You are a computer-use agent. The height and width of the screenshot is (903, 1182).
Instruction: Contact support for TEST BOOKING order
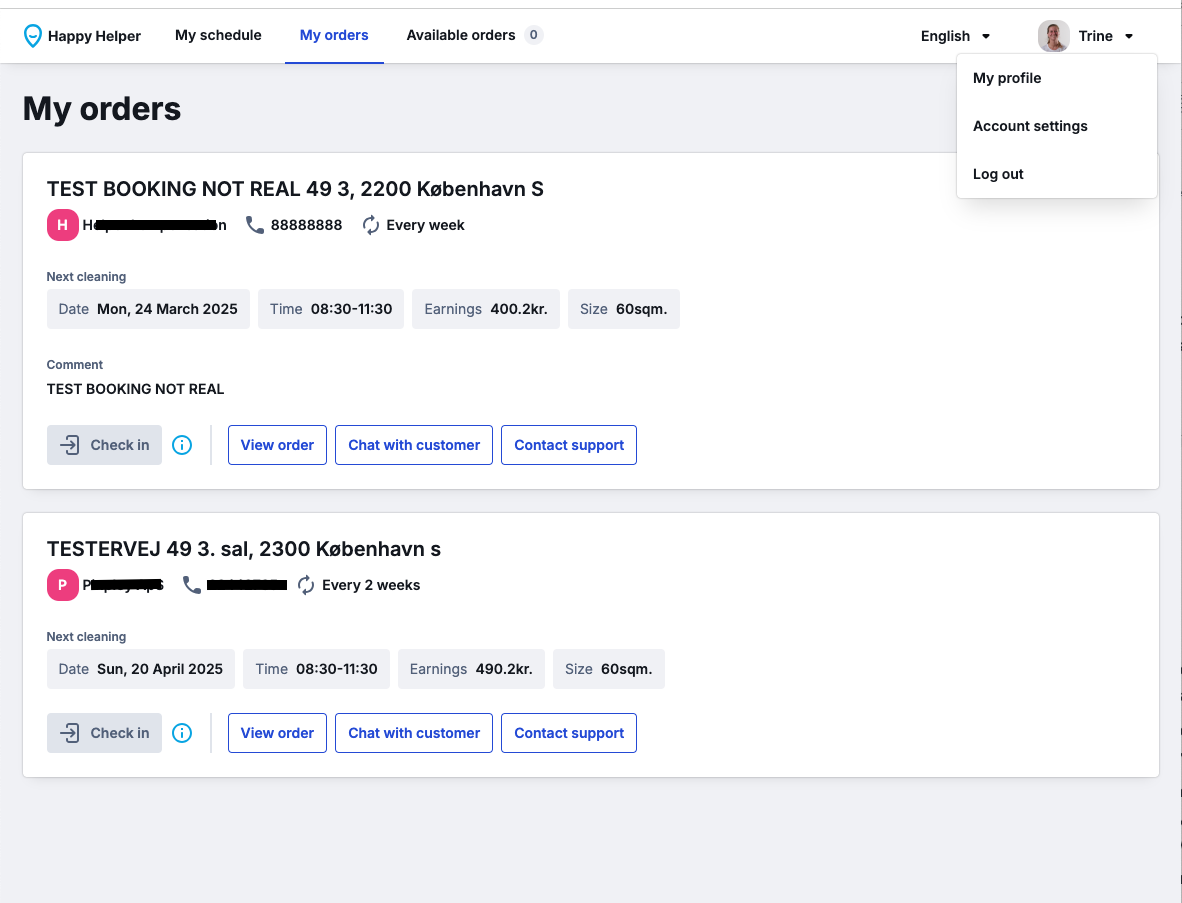[569, 445]
